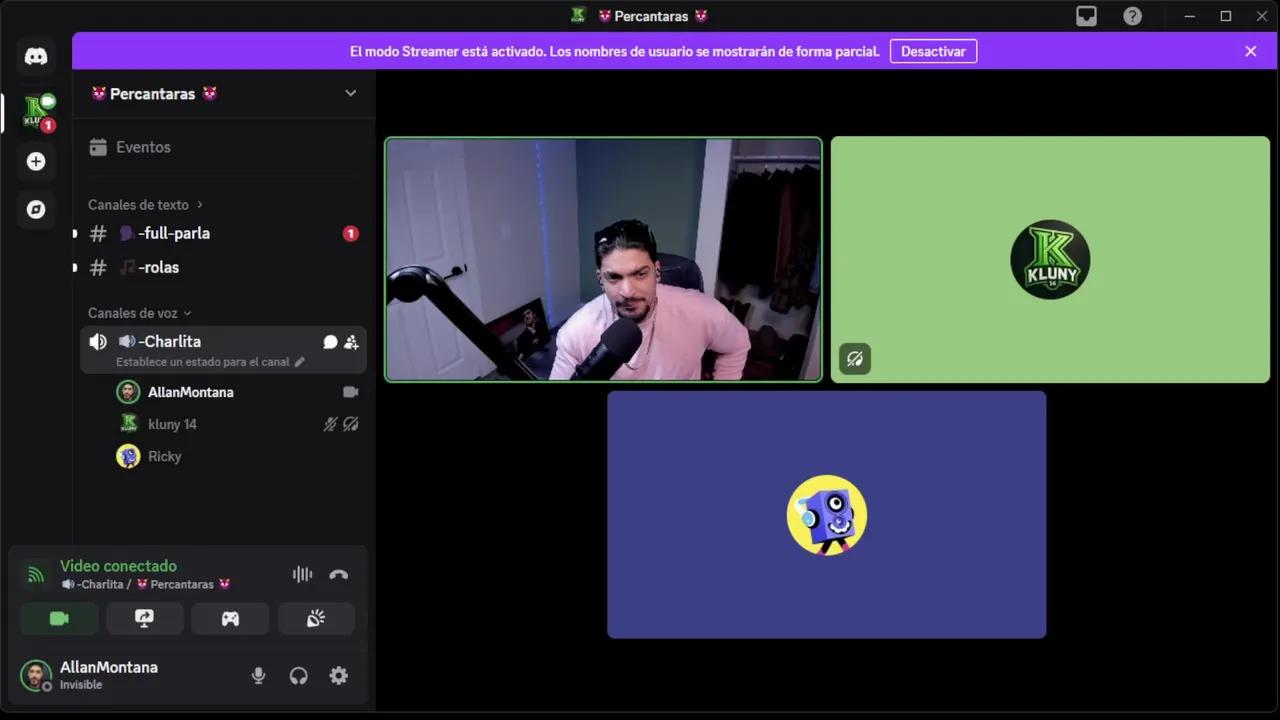Click Invisible status text
Image resolution: width=1280 pixels, height=720 pixels.
(81, 685)
